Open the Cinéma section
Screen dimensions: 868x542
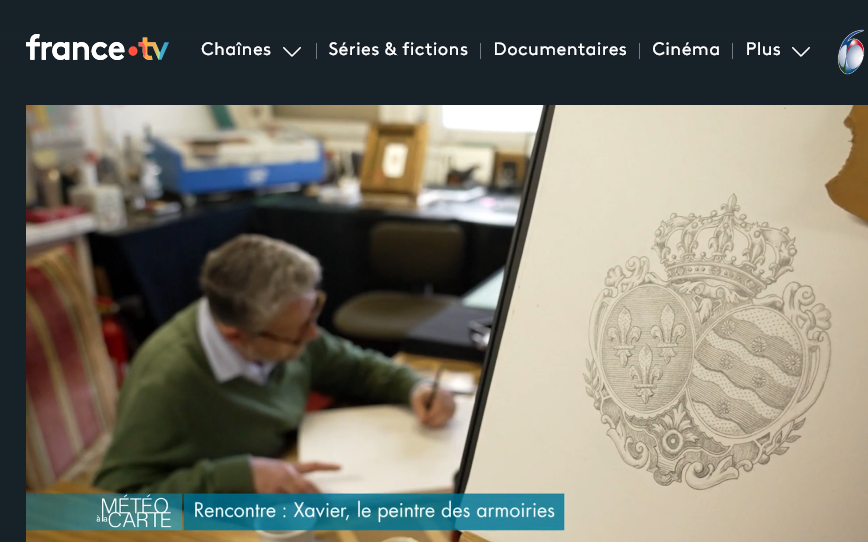(686, 49)
